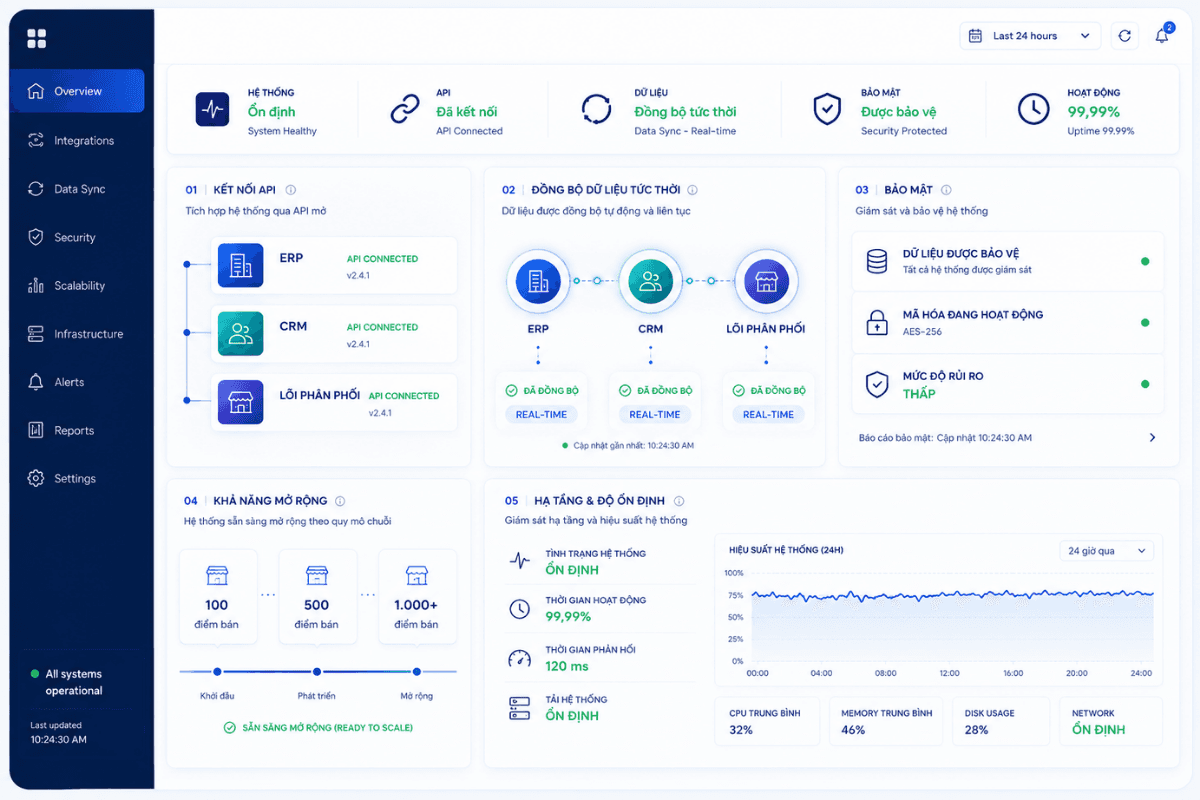Click the app grid logo icon
Screen dimensions: 1200x800
(37, 39)
